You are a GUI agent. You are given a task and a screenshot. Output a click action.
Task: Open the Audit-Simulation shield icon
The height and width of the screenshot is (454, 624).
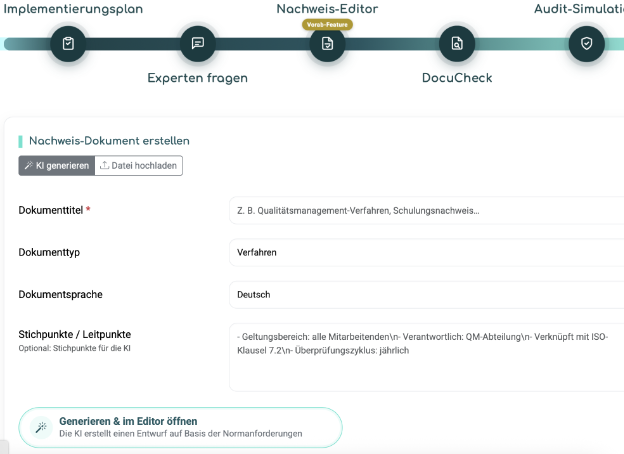pos(587,43)
